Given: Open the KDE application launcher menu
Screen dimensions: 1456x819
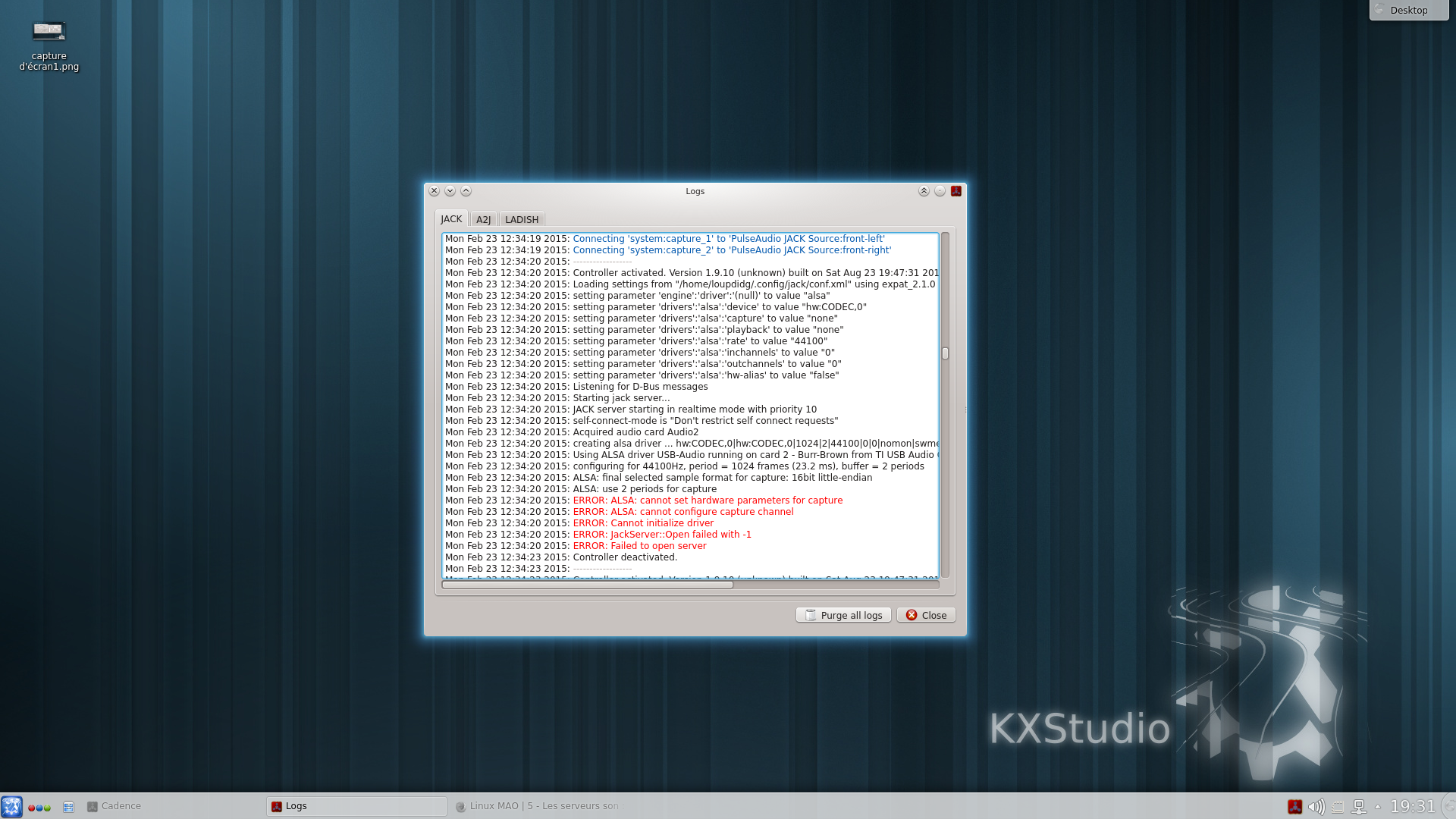Looking at the screenshot, I should [x=11, y=806].
